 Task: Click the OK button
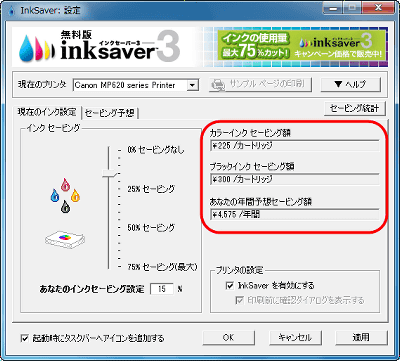(x=229, y=338)
